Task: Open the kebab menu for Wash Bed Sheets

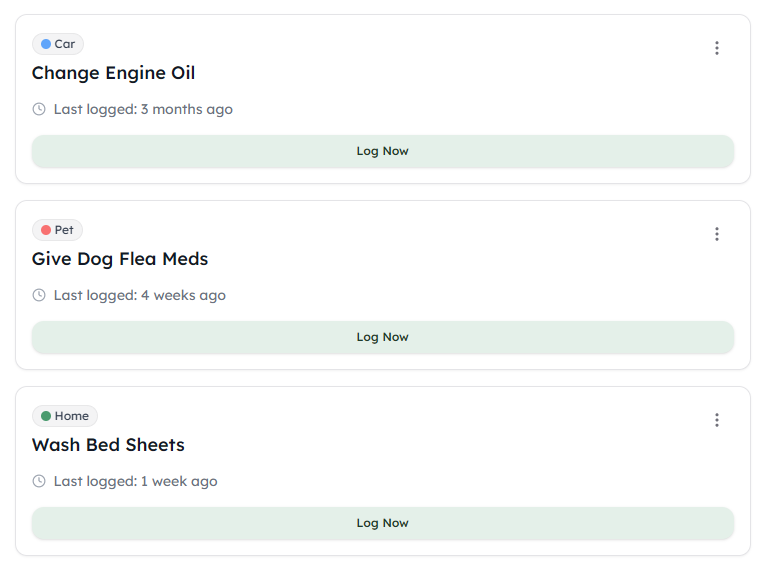Action: (x=716, y=420)
